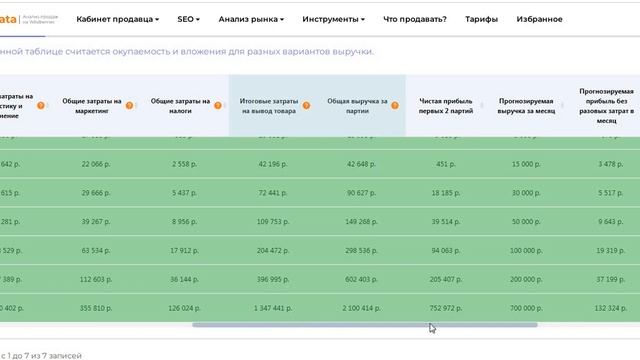640x360 pixels.
Task: Select cell 90 627 р. revenue
Action: (361, 193)
